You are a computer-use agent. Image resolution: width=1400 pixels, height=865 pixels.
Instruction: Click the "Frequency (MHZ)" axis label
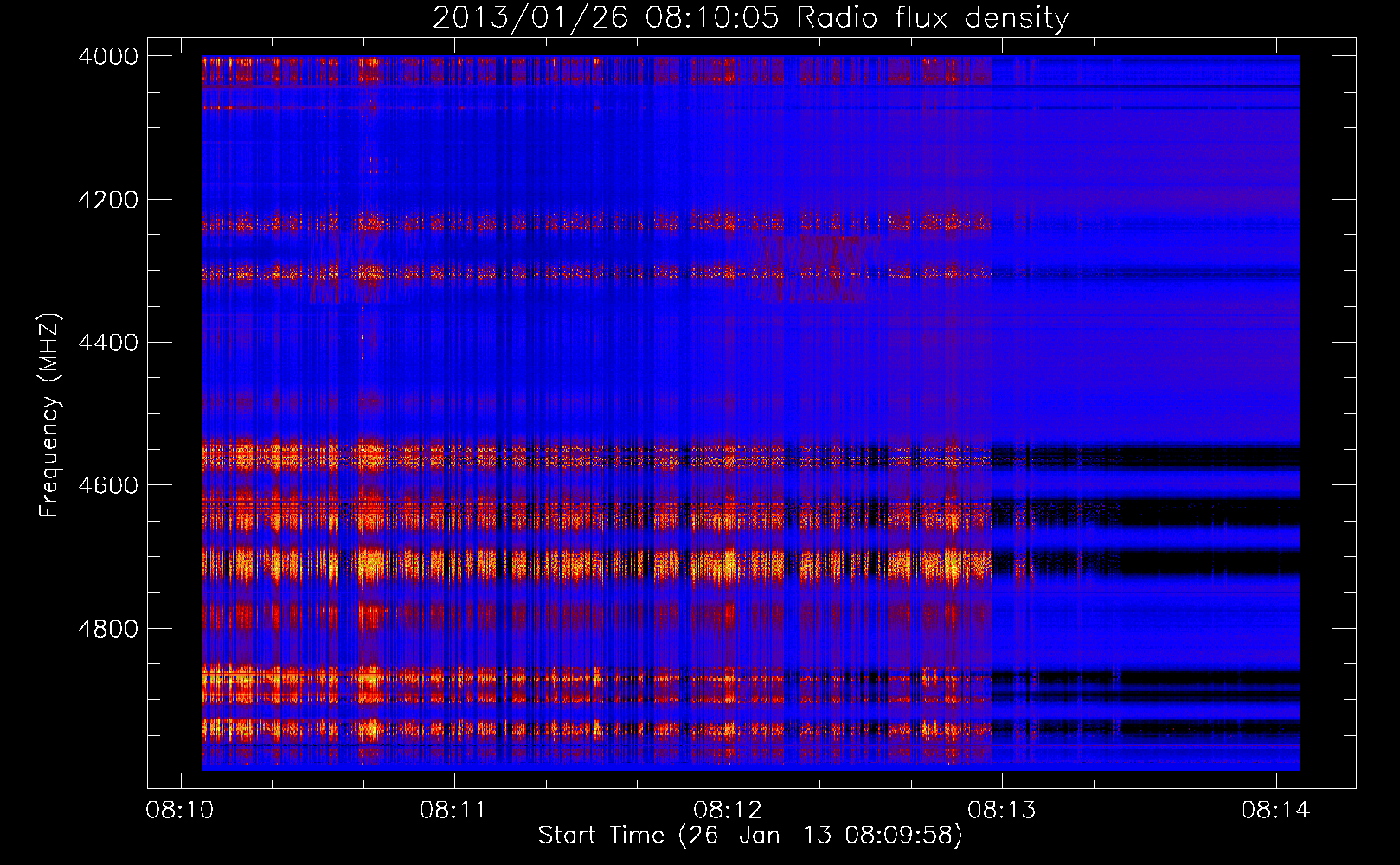pos(50,415)
